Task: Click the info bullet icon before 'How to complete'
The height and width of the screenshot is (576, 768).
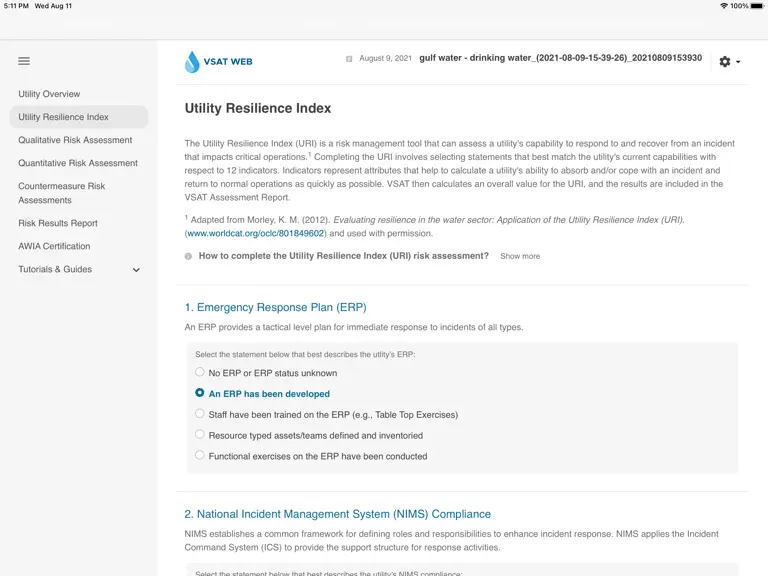Action: 188,256
